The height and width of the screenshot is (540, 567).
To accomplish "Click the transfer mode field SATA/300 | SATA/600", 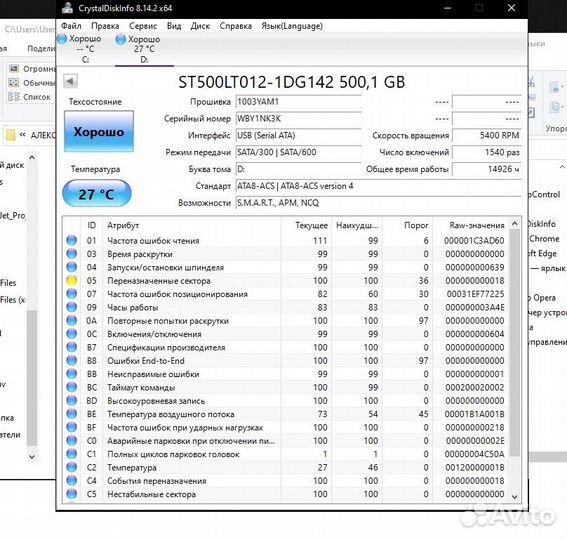I will tap(298, 152).
